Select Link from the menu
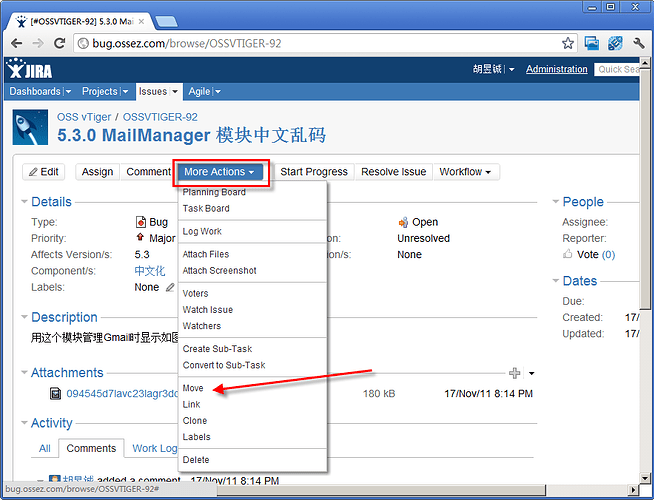 pyautogui.click(x=252, y=405)
